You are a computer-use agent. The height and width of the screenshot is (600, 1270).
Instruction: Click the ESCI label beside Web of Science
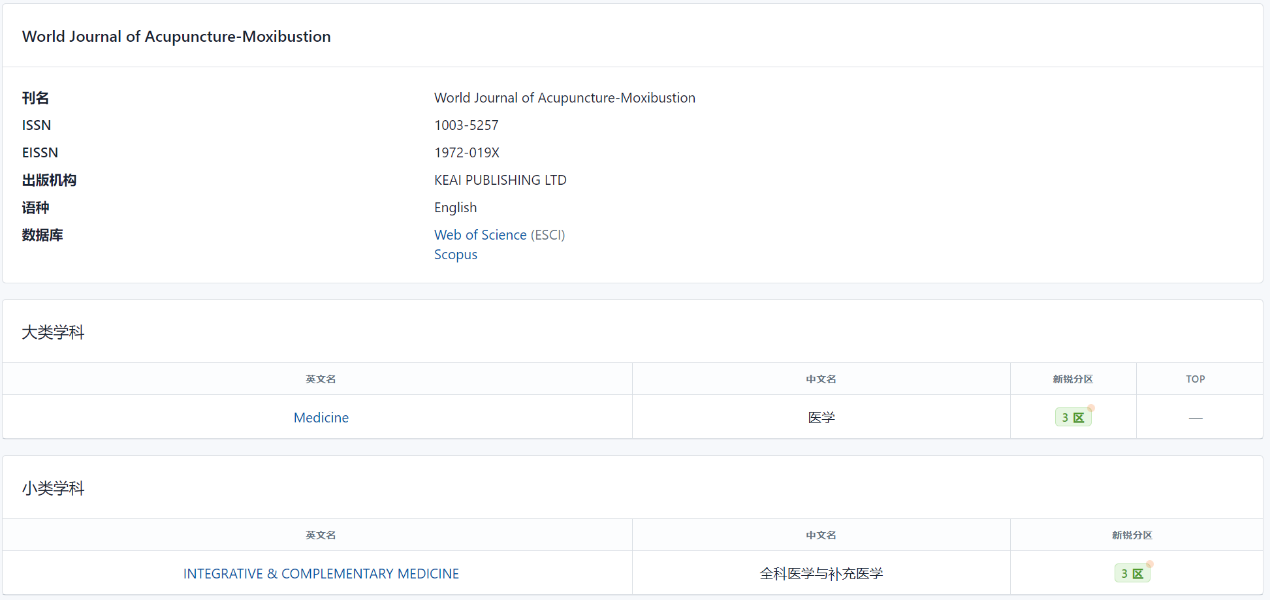pyautogui.click(x=548, y=235)
